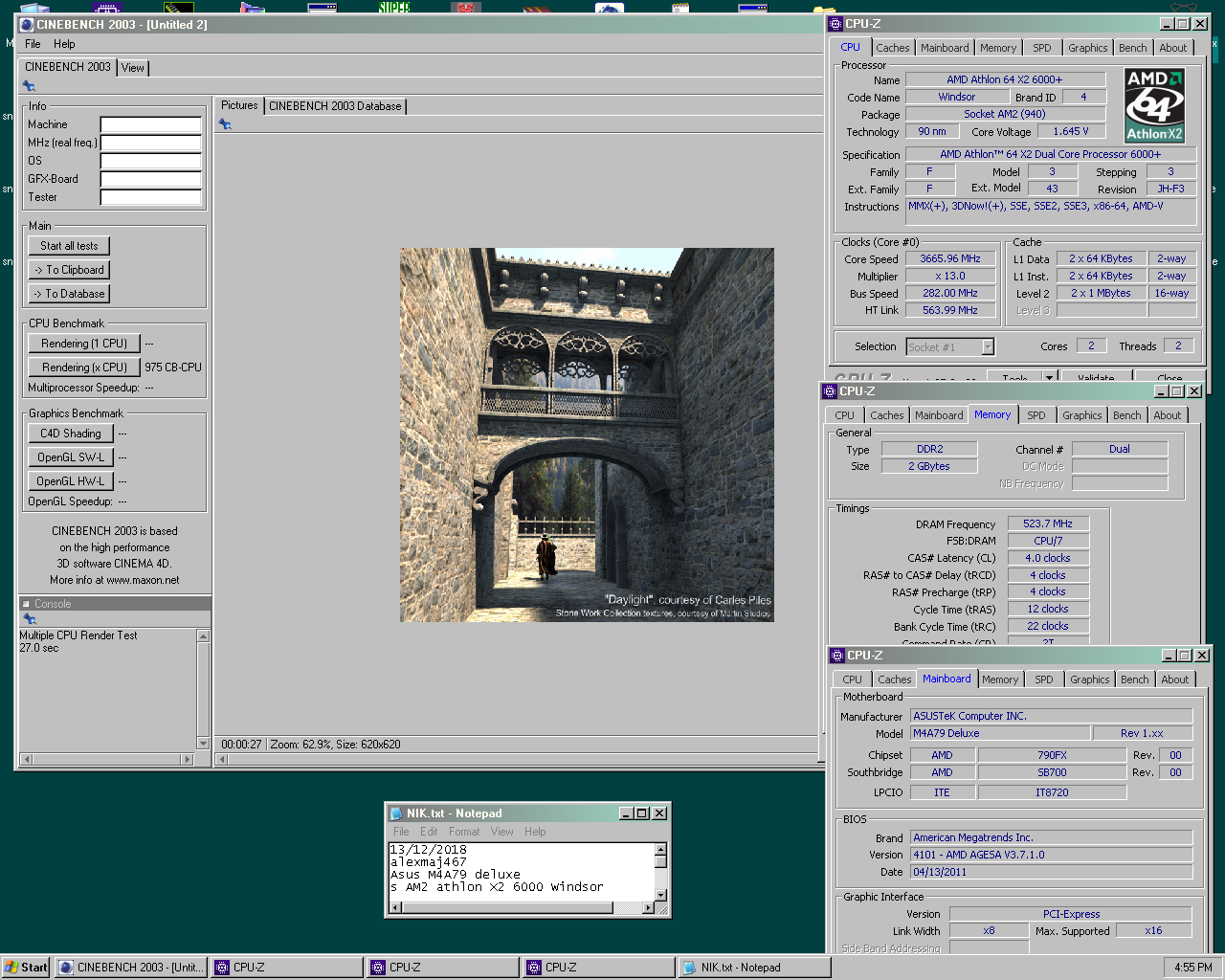Open About tab in the CPU-Z motherboard window
This screenshot has width=1225, height=980.
[x=1175, y=679]
